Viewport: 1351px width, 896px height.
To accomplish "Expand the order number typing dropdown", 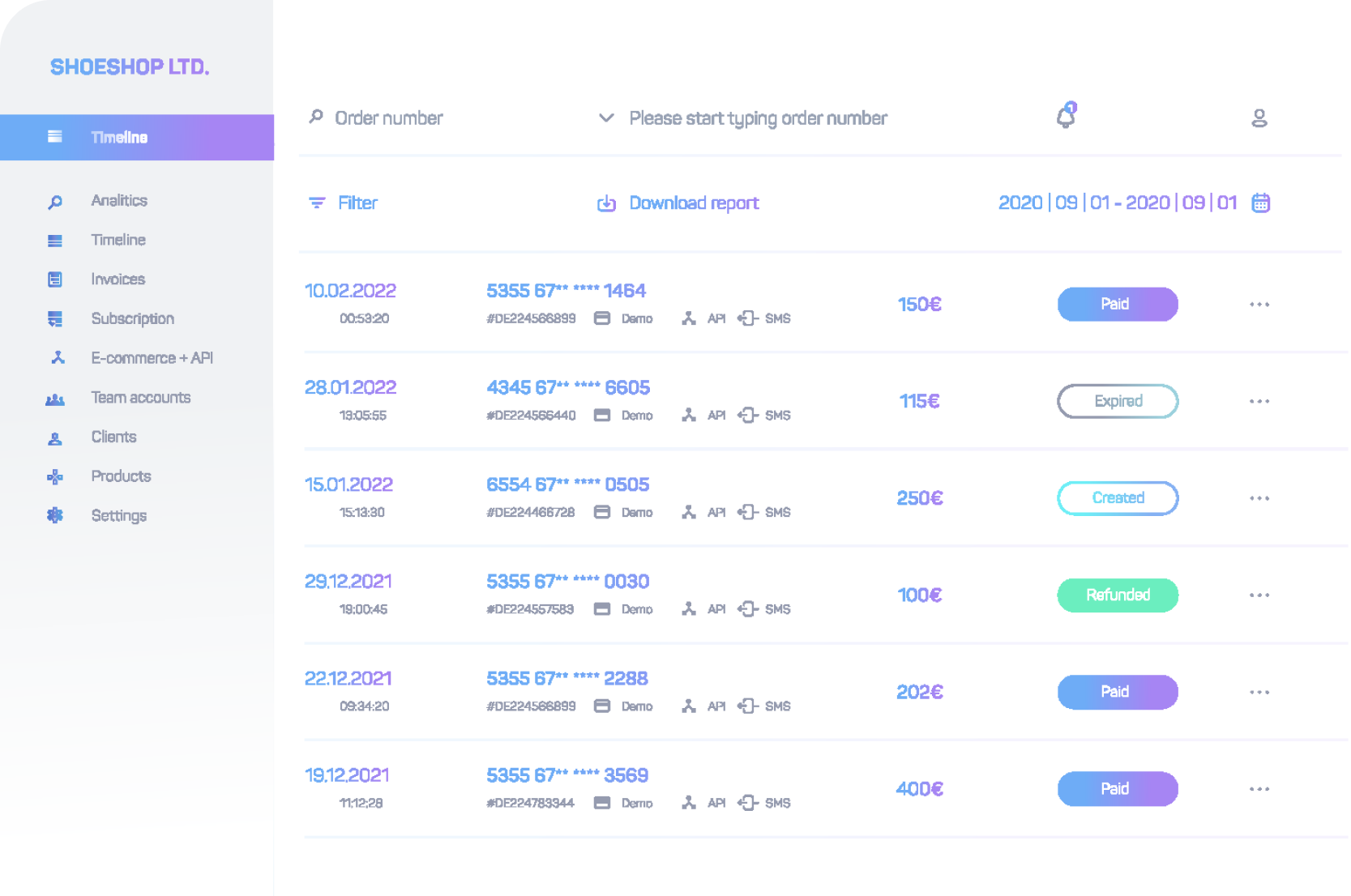I will (x=606, y=117).
